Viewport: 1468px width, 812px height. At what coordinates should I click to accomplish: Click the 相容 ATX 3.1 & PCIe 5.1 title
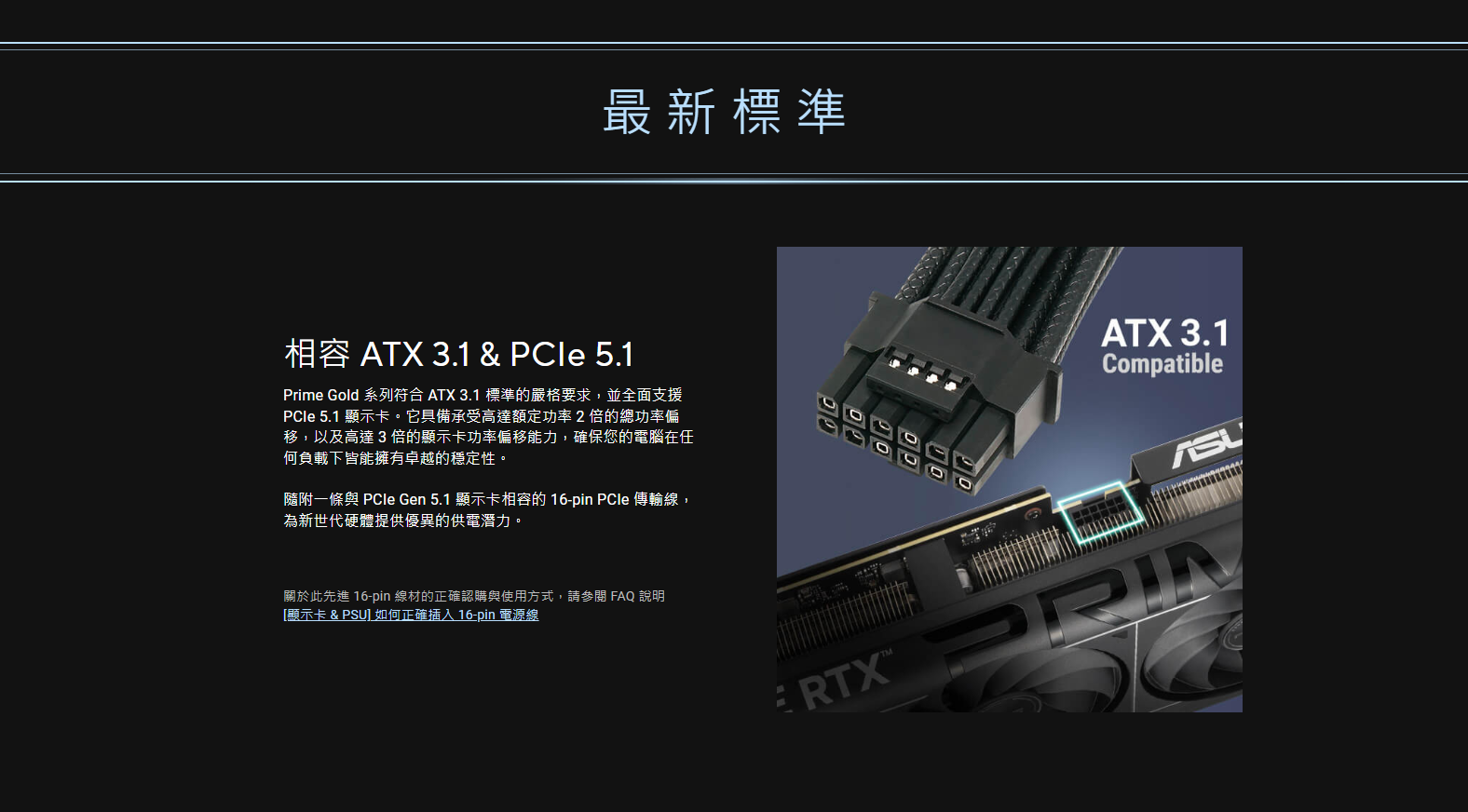pyautogui.click(x=459, y=354)
